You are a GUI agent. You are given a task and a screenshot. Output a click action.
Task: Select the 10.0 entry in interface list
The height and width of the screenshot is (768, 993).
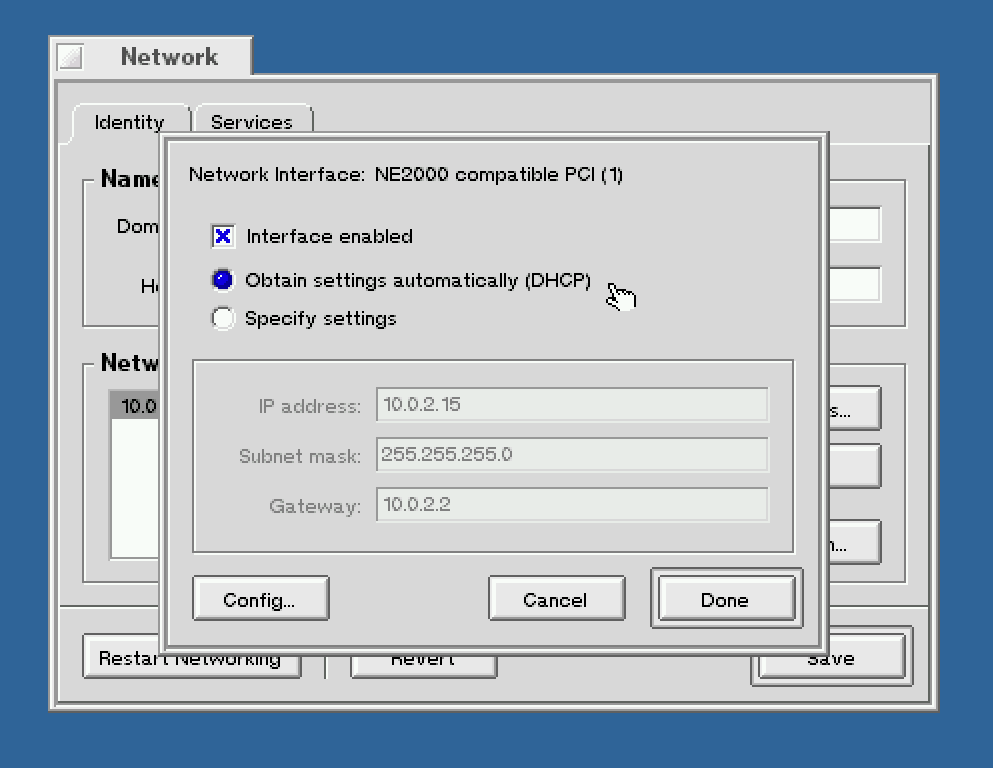pyautogui.click(x=135, y=406)
